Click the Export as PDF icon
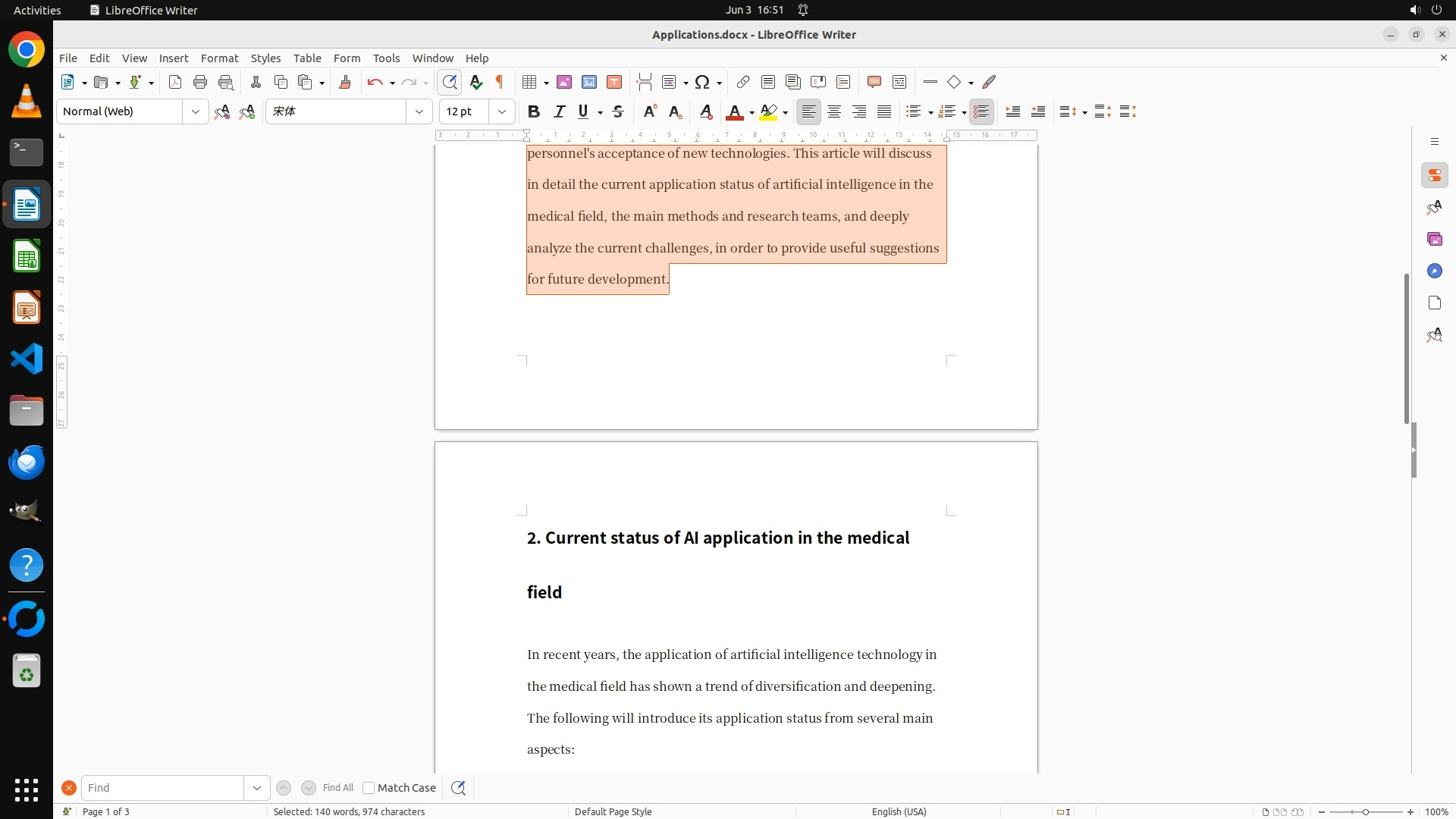 pyautogui.click(x=175, y=82)
